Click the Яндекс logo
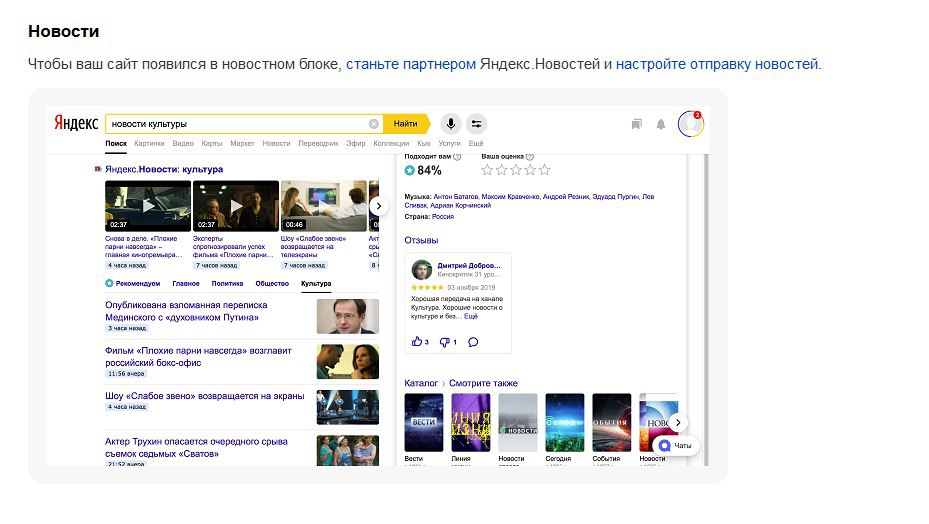Viewport: 929px width, 524px height. coord(76,123)
